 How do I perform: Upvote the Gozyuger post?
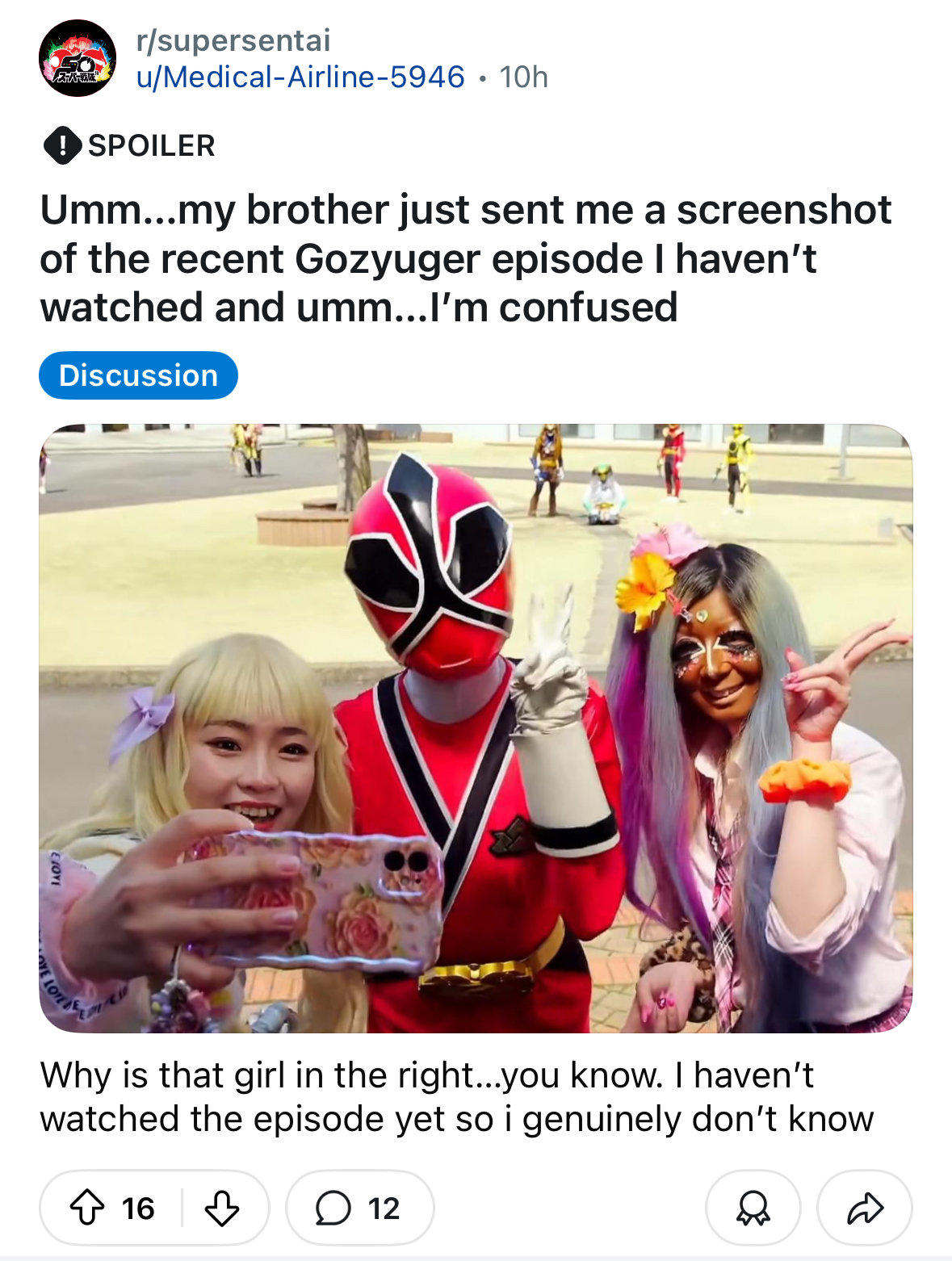(87, 1209)
